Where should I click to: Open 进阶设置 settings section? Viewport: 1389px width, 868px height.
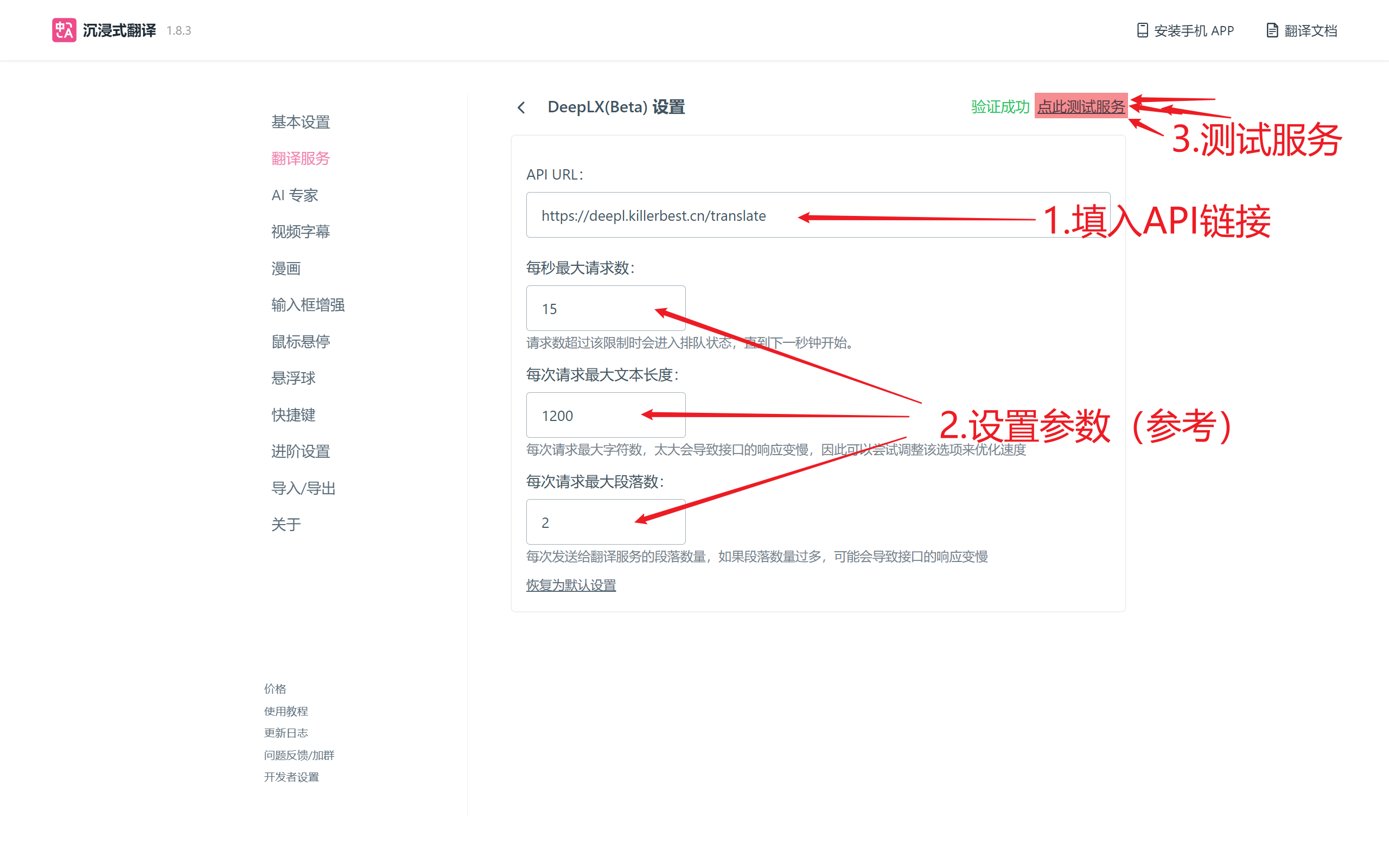[x=300, y=451]
